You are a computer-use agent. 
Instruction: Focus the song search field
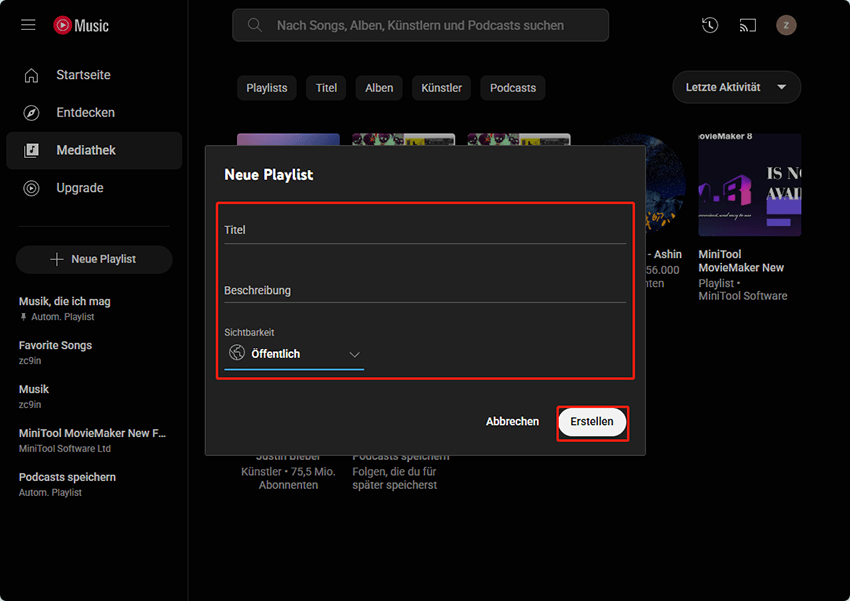tap(420, 25)
